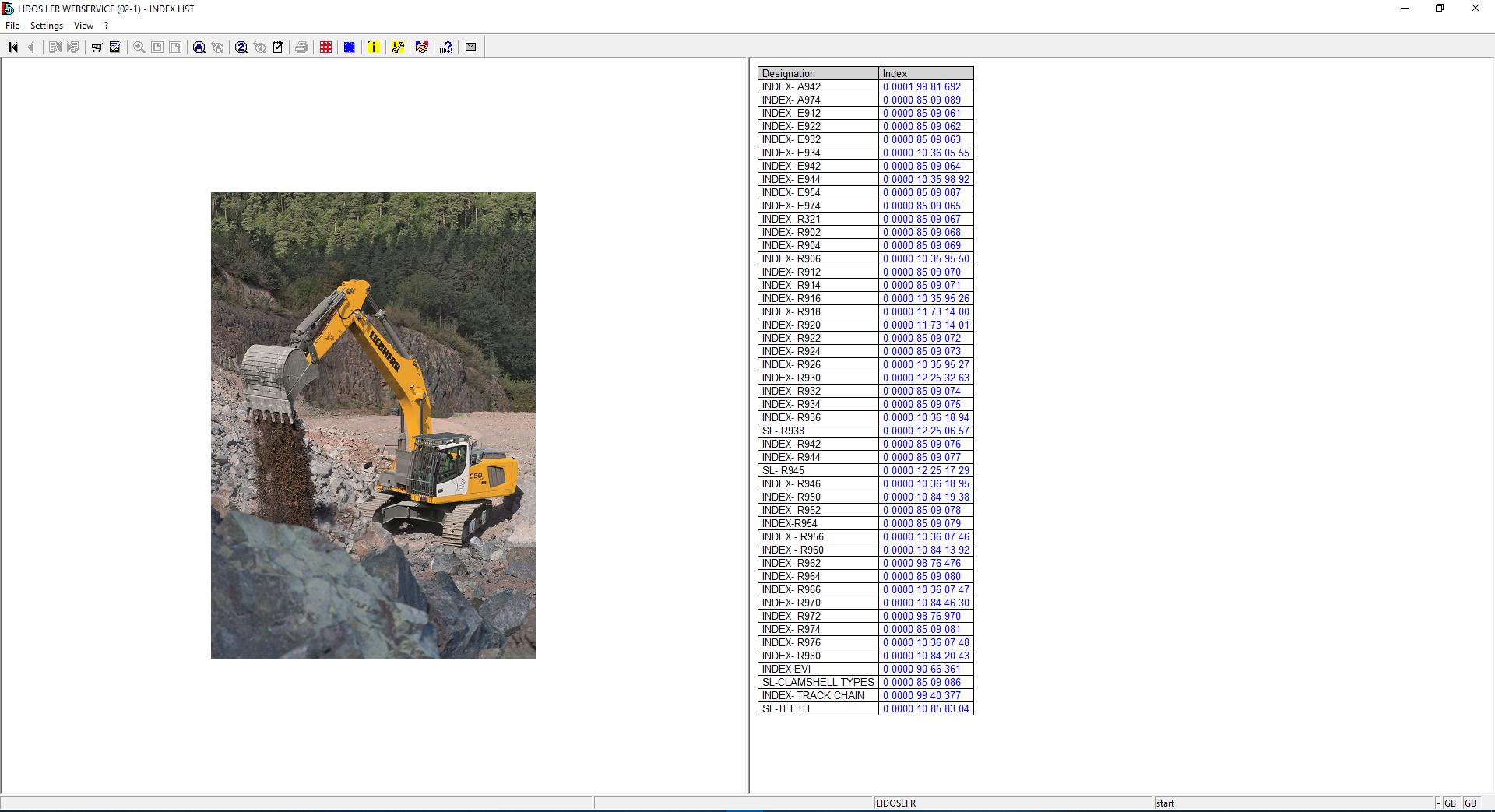Open the Settings menu
1495x812 pixels.
[x=47, y=25]
